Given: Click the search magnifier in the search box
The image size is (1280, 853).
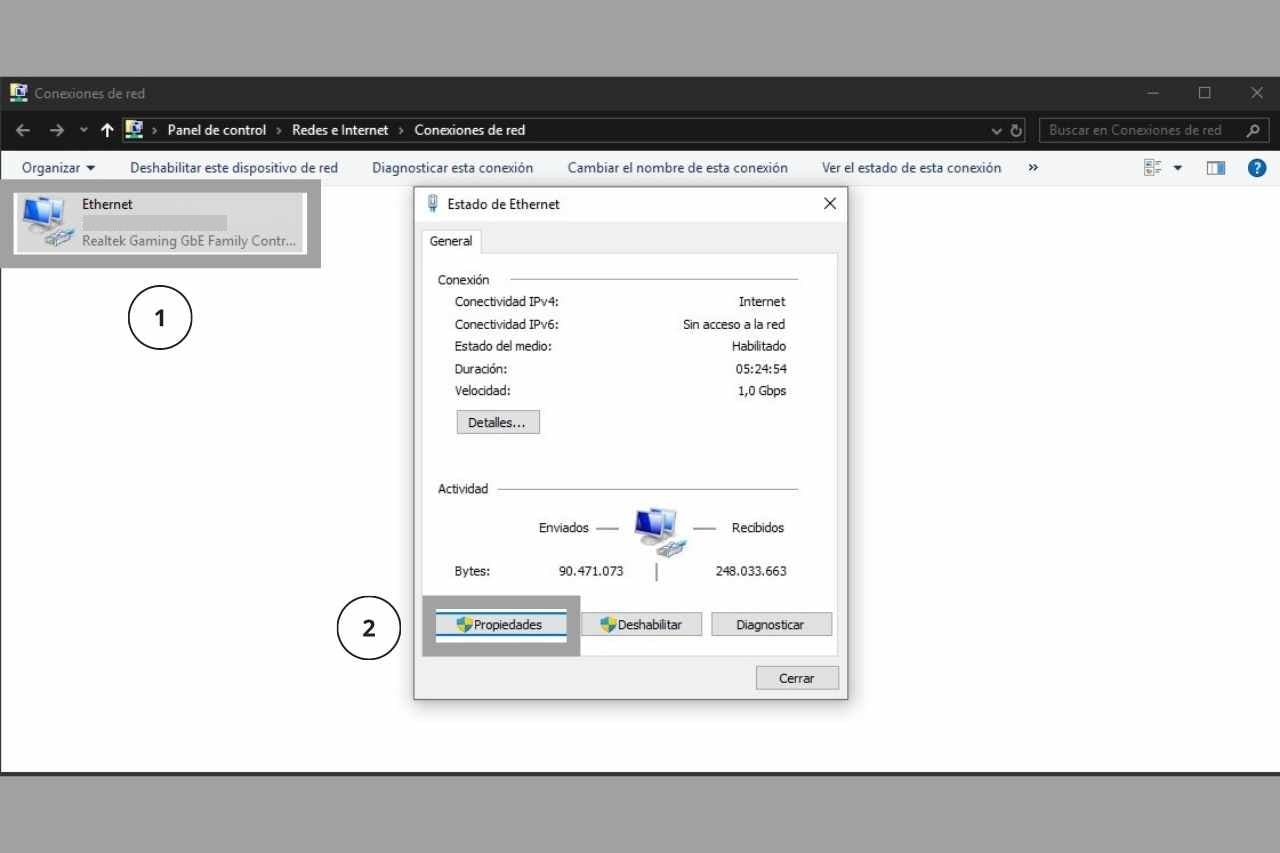Looking at the screenshot, I should (1254, 130).
